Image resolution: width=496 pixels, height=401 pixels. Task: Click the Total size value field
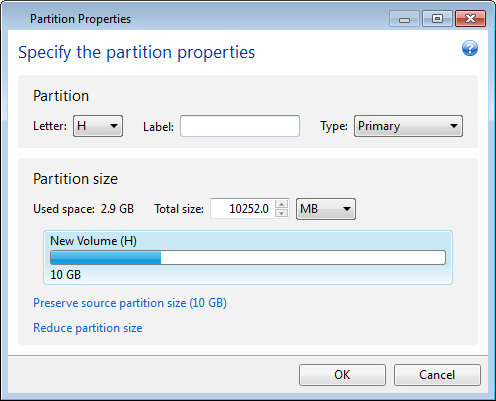(243, 209)
